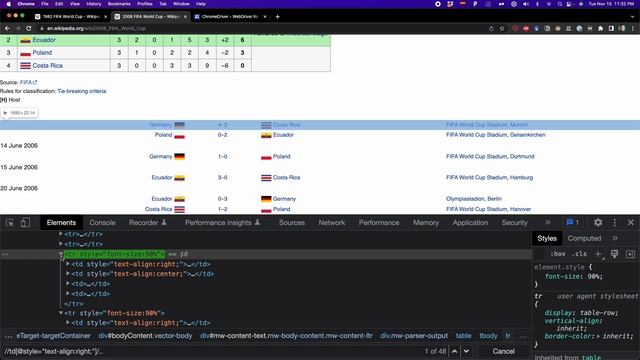The height and width of the screenshot is (360, 640).
Task: Open FIFA World Cup Stadium, Dortmund link
Action: [490, 156]
